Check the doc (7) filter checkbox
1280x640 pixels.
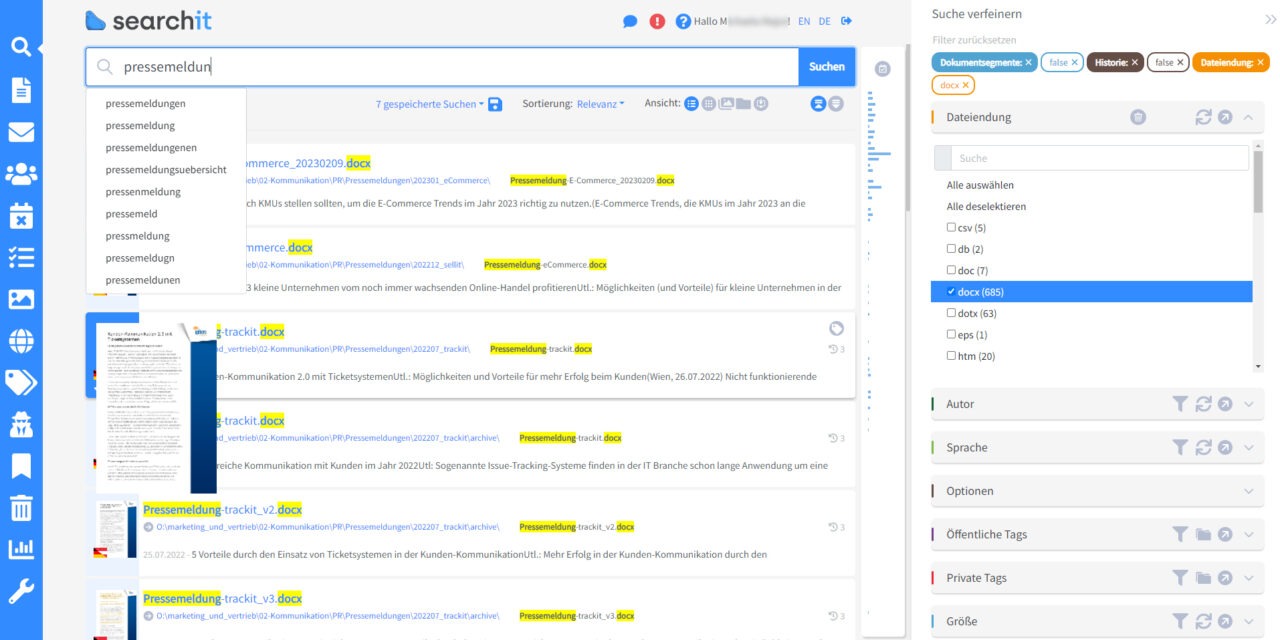[951, 269]
